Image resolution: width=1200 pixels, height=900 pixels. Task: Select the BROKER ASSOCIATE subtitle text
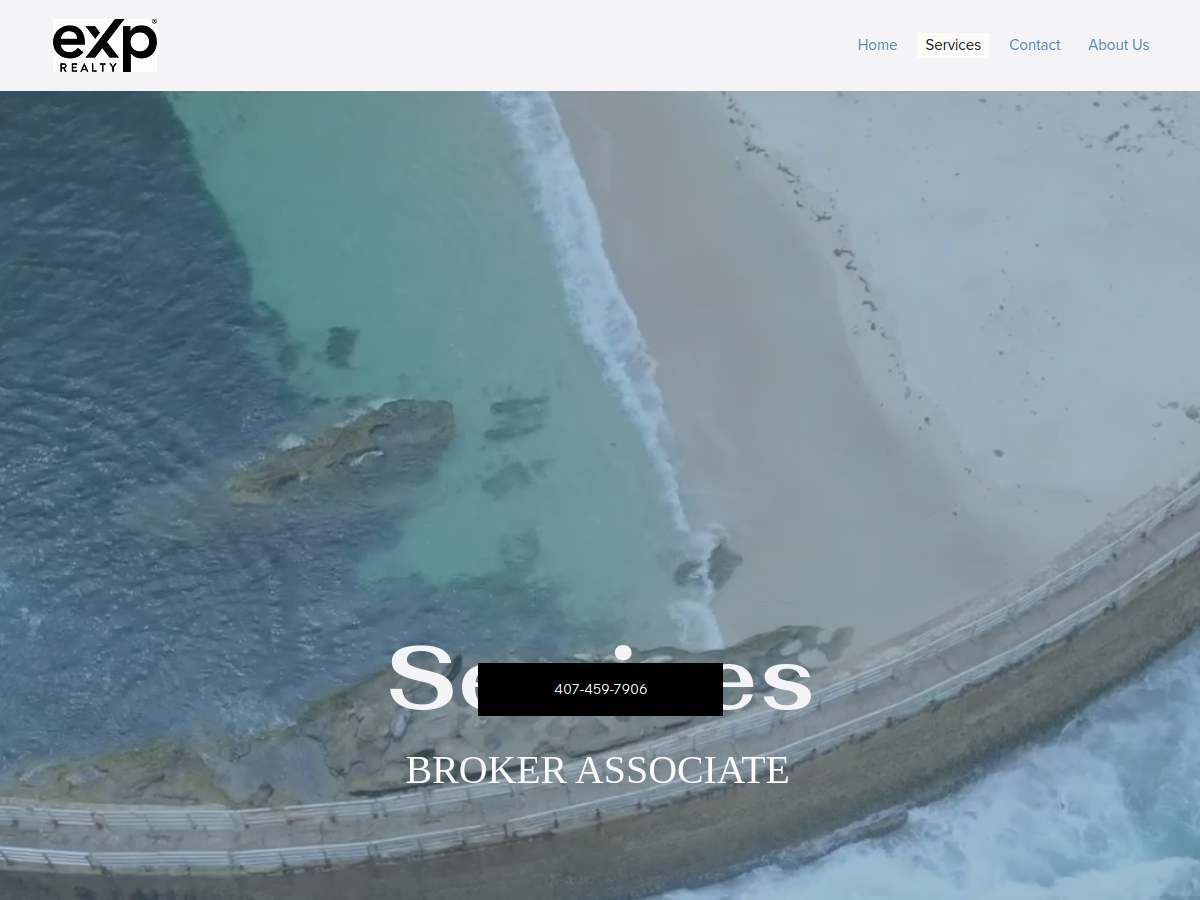click(598, 770)
